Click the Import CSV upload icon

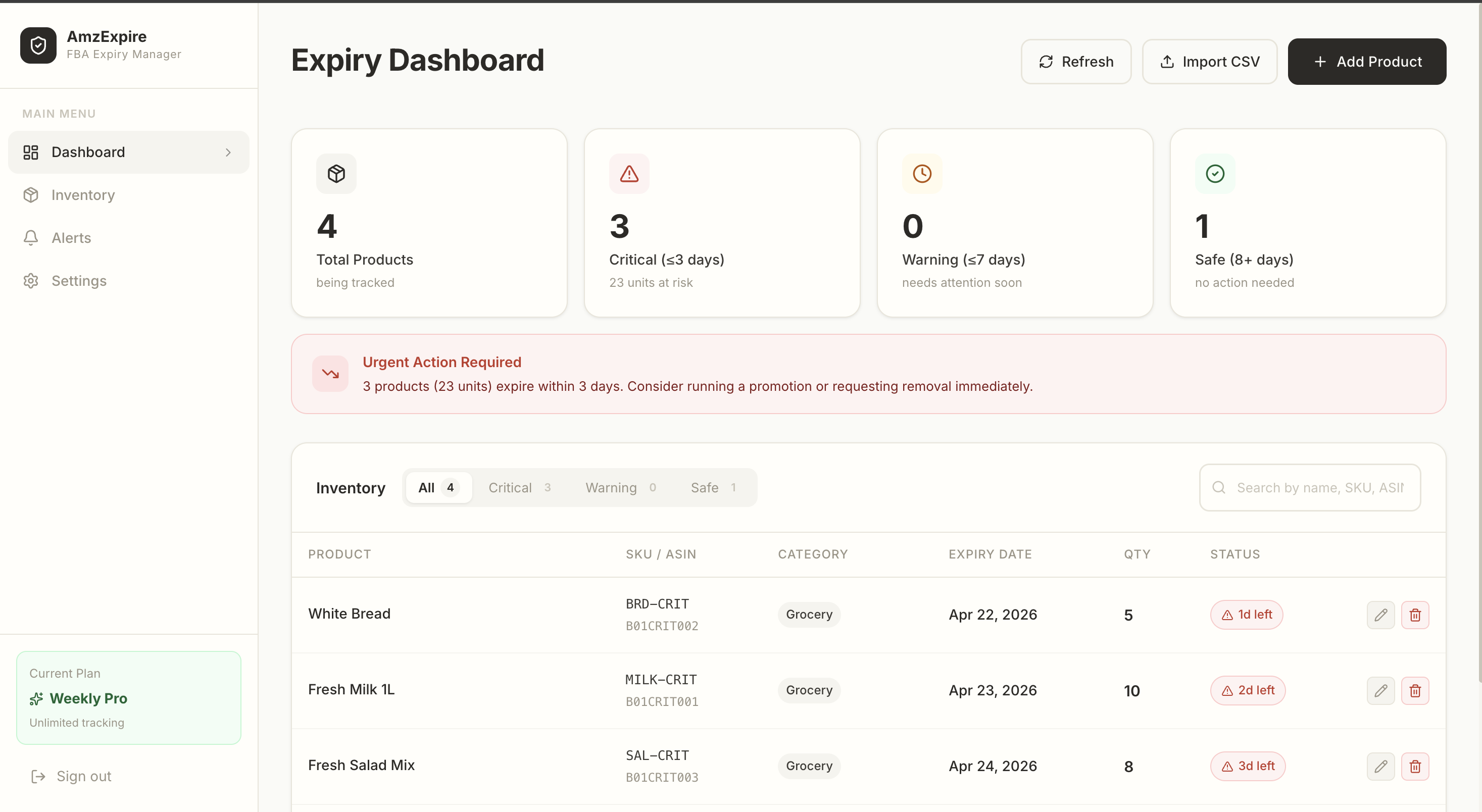tap(1167, 62)
